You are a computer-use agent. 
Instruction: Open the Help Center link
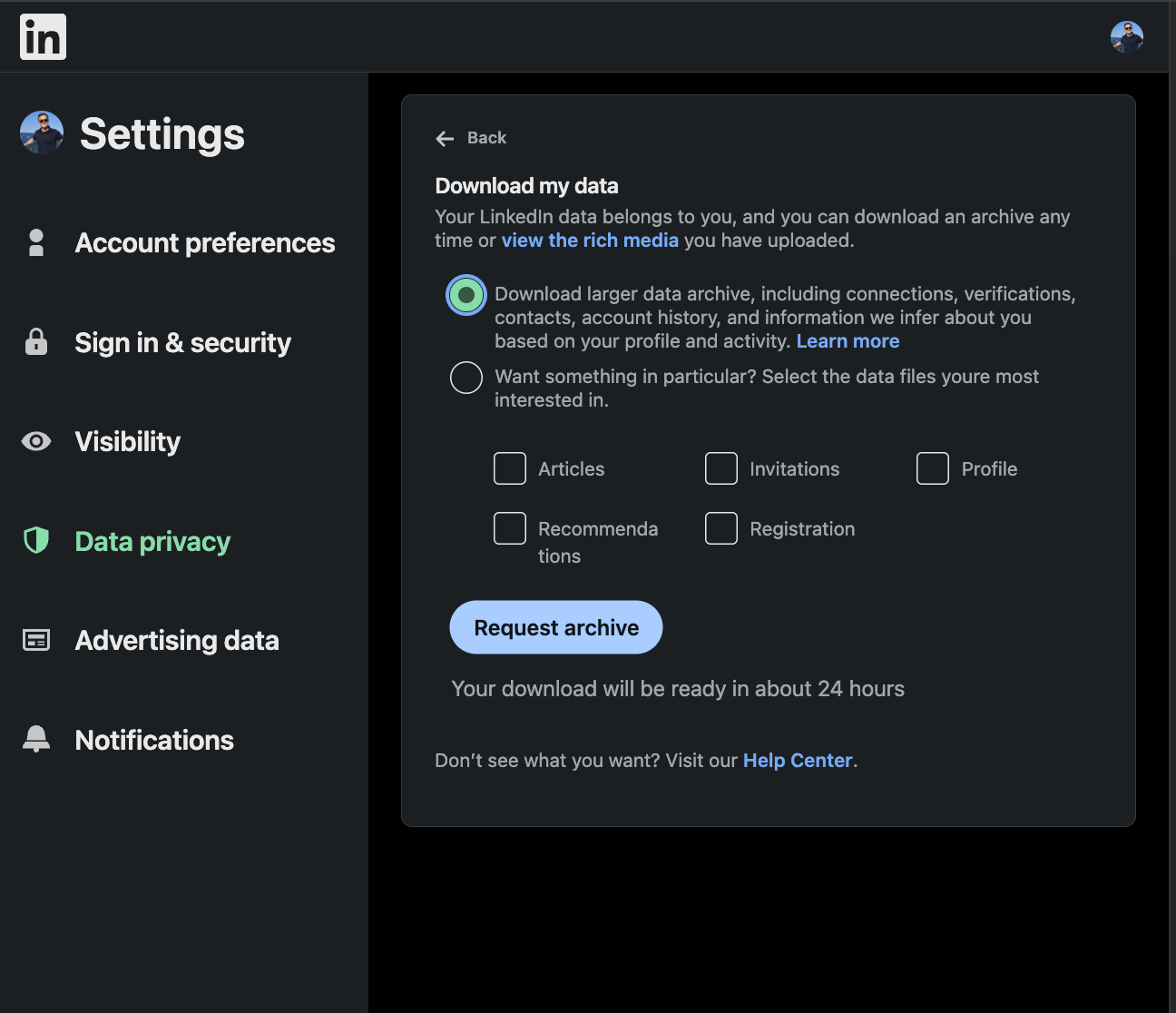coord(798,760)
